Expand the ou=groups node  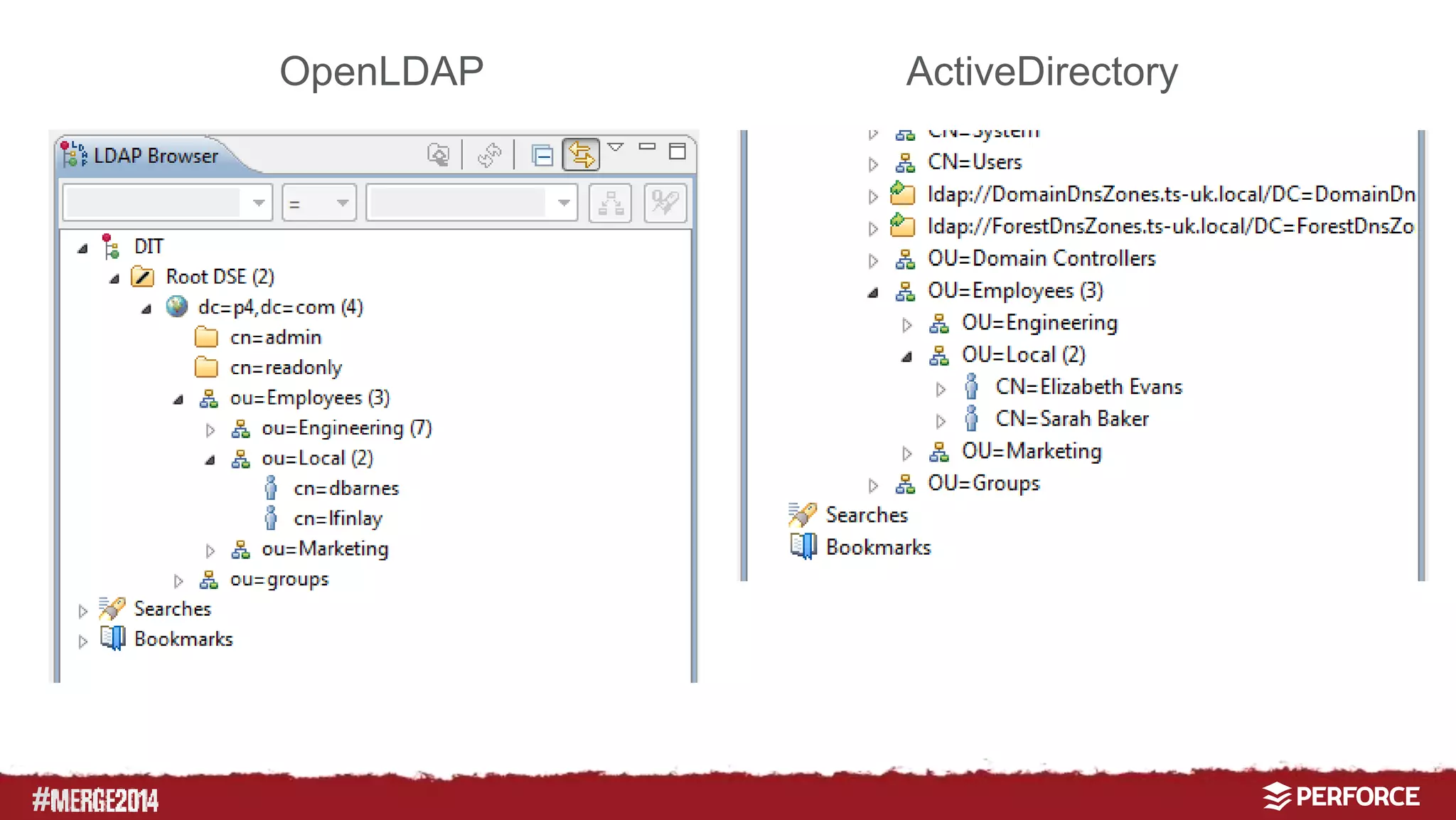click(x=178, y=581)
